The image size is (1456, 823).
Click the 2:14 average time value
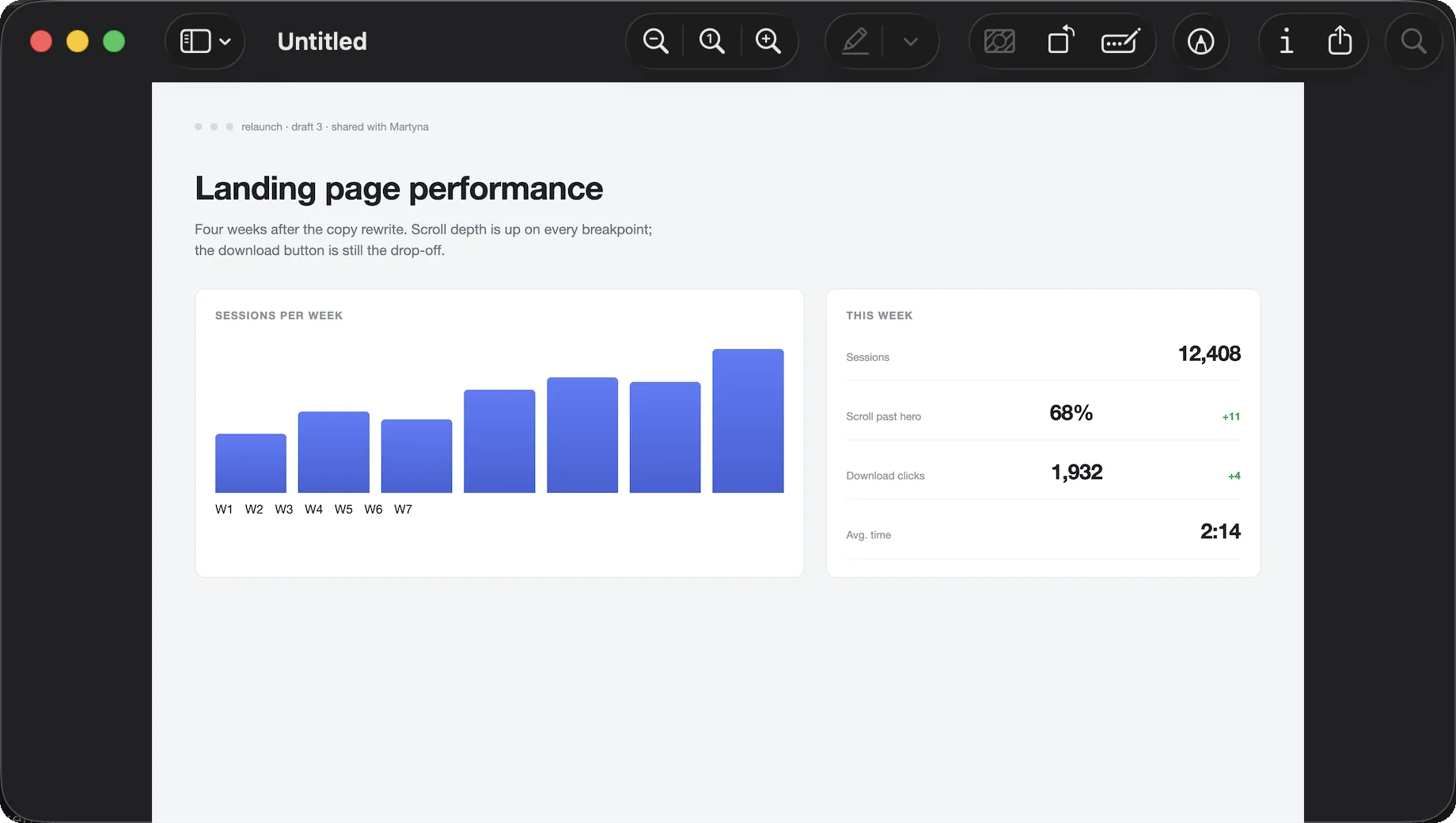[1220, 532]
